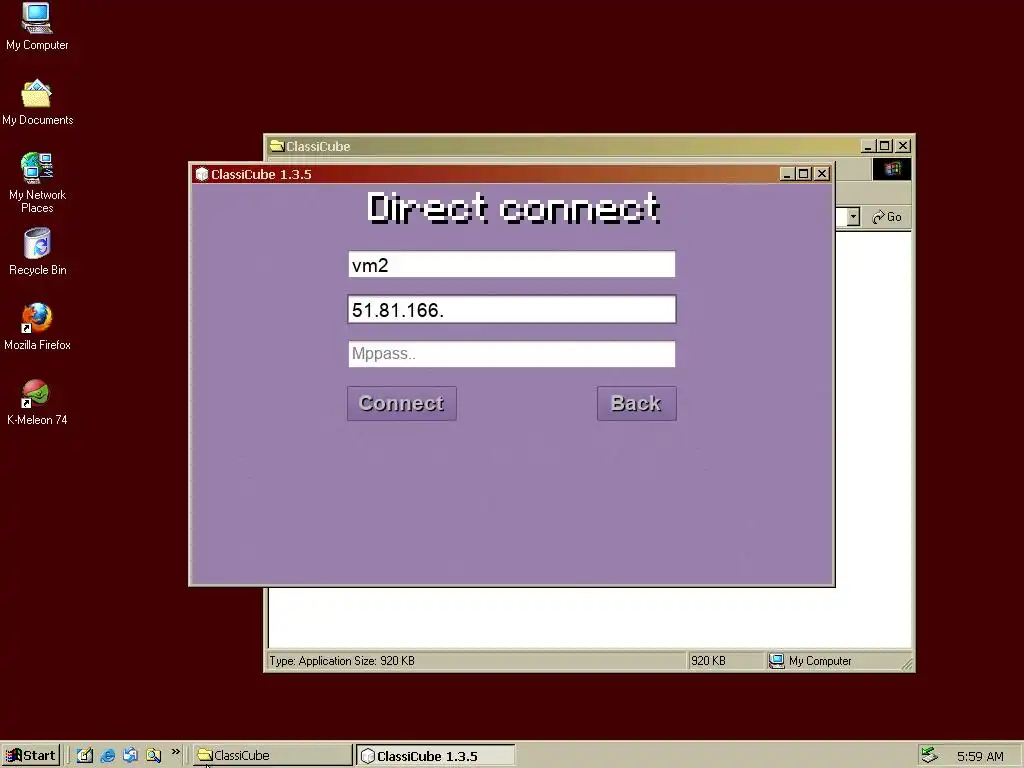Click the IP address field with 51.81.166.
Viewport: 1024px width, 768px height.
[511, 310]
